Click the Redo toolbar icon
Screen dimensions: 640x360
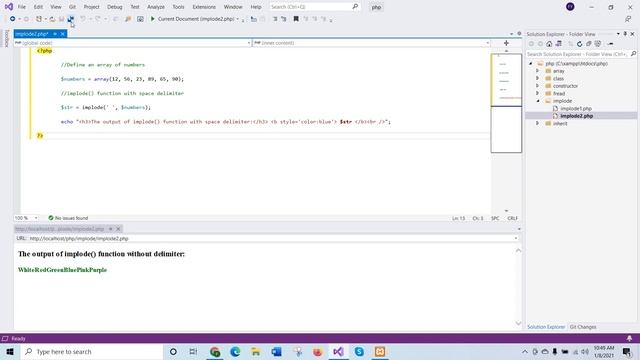tap(98, 19)
